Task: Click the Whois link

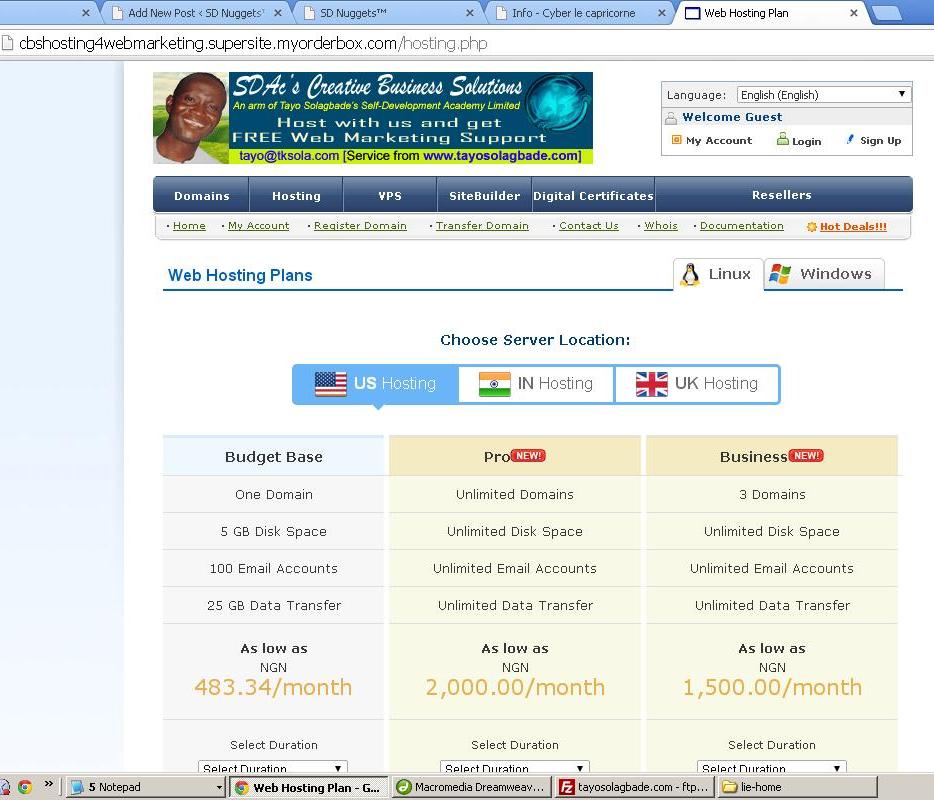Action: 661,226
